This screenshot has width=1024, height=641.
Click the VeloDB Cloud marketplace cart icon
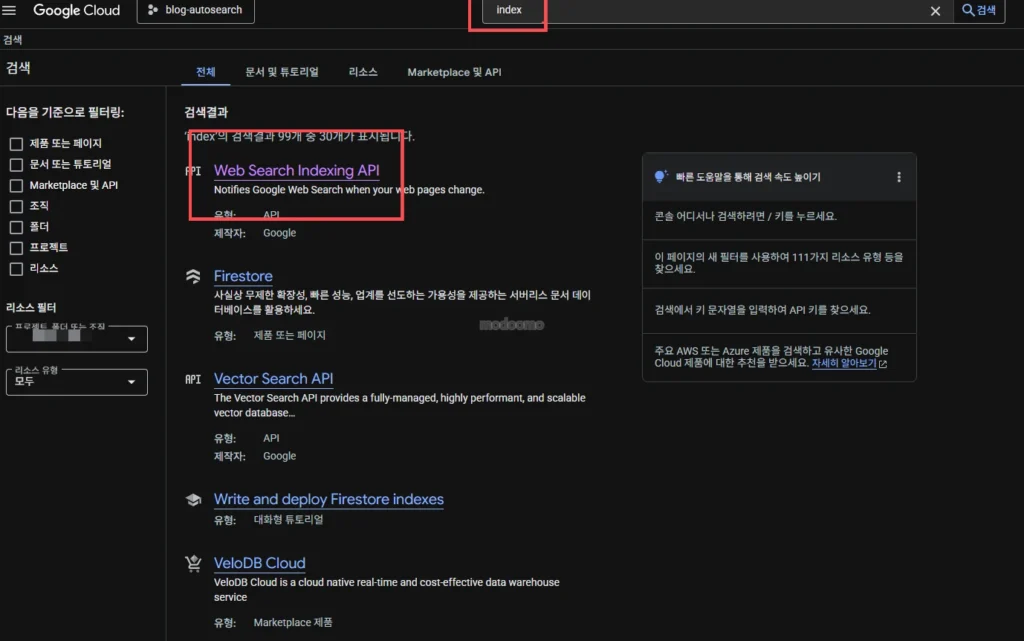(193, 564)
